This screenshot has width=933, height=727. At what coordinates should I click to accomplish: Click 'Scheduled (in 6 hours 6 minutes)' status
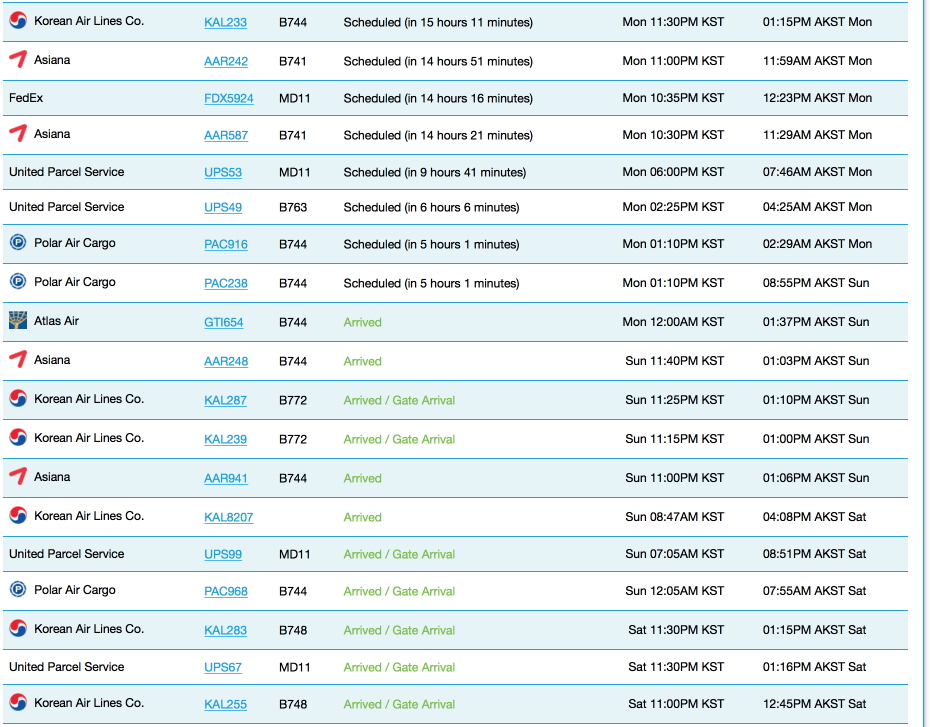click(x=431, y=208)
